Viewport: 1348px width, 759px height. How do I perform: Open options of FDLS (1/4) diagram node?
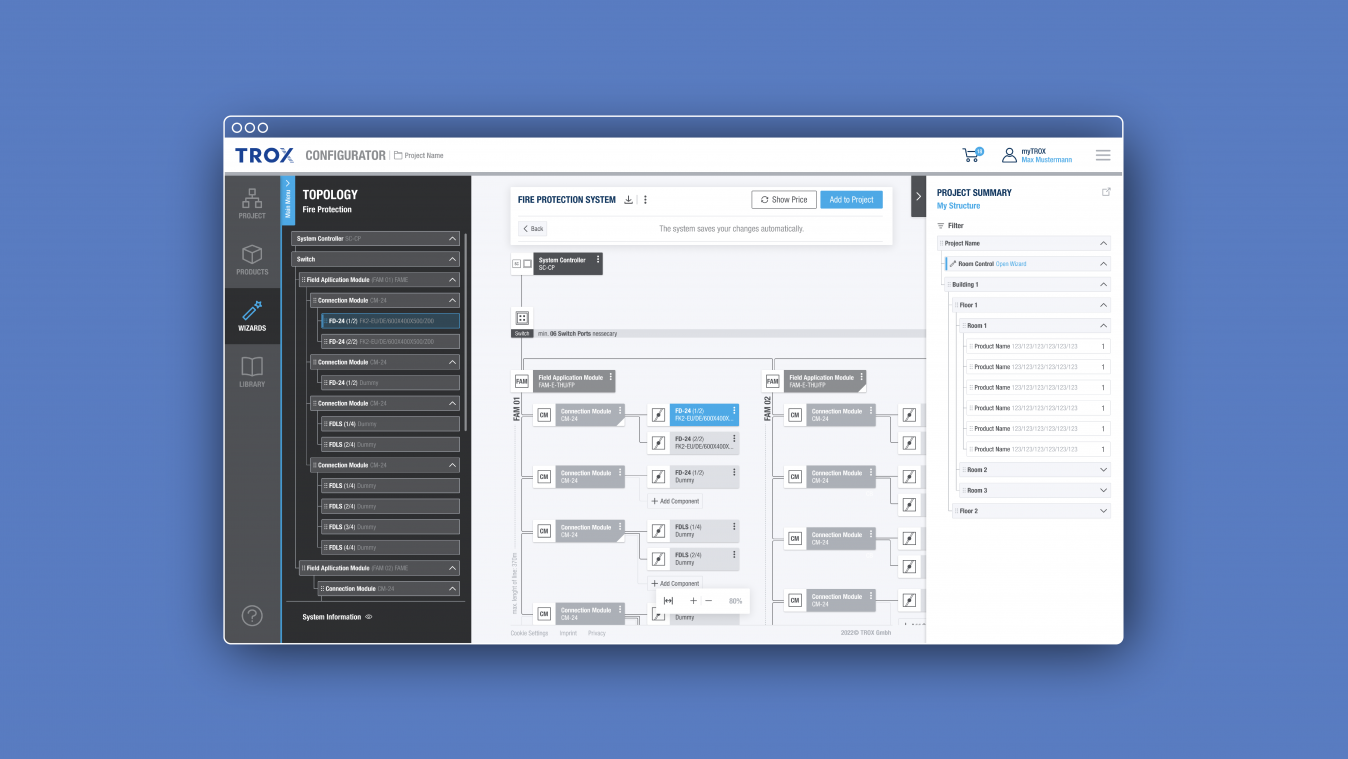click(x=734, y=527)
